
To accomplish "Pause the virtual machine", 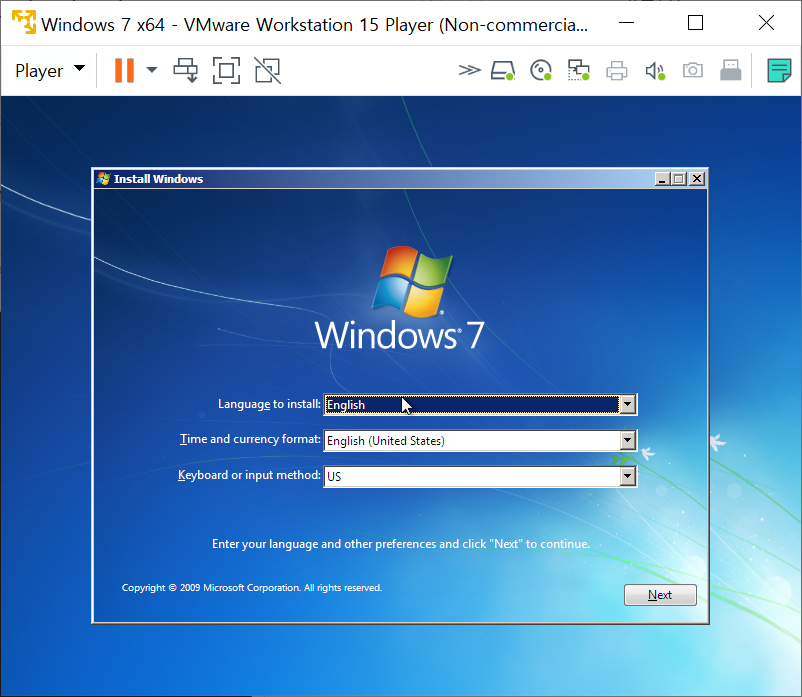I will tap(124, 70).
